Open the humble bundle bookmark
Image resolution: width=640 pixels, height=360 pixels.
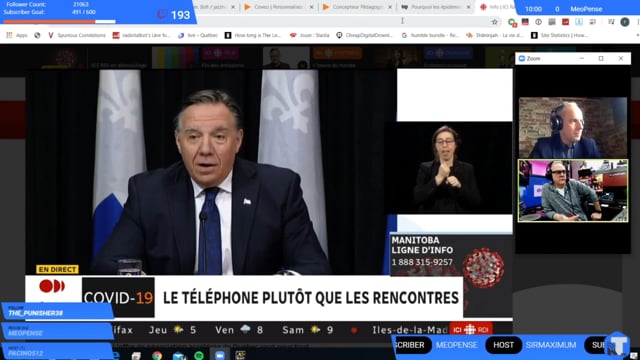click(430, 36)
